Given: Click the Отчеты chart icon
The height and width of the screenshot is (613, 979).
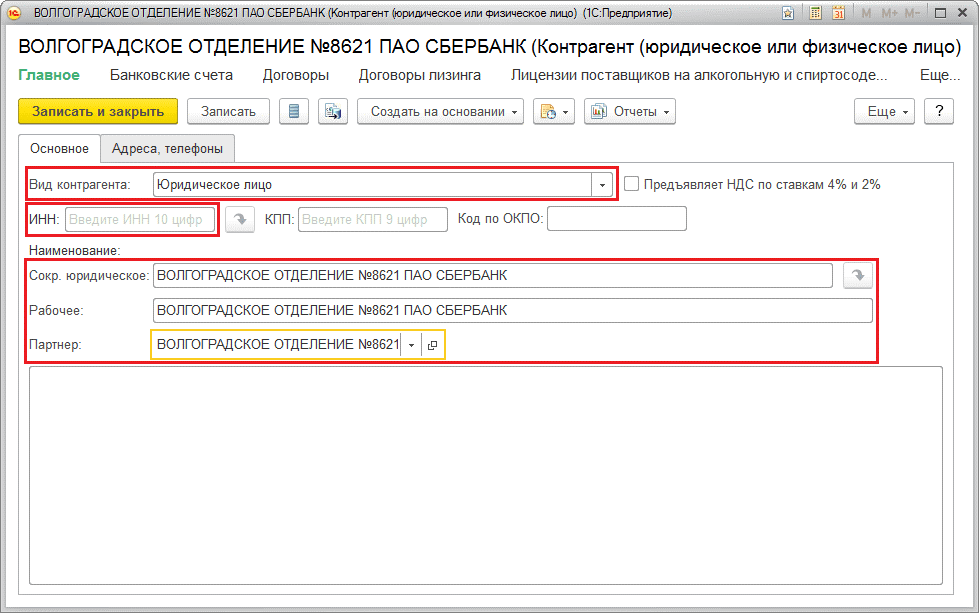Looking at the screenshot, I should (x=599, y=112).
